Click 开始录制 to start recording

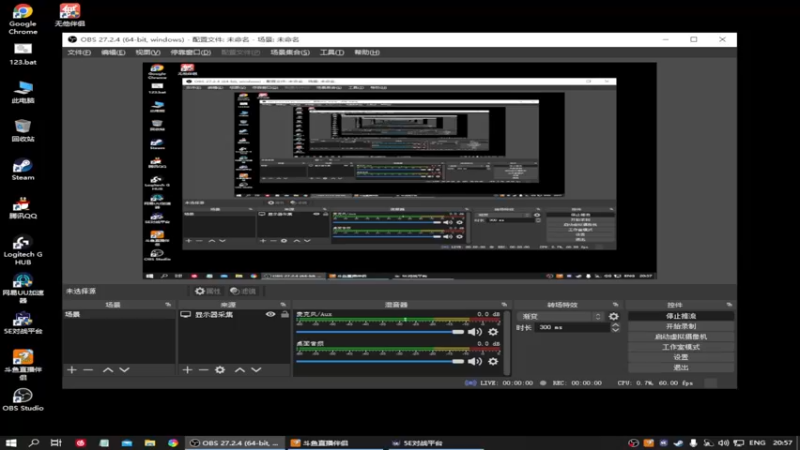click(681, 326)
